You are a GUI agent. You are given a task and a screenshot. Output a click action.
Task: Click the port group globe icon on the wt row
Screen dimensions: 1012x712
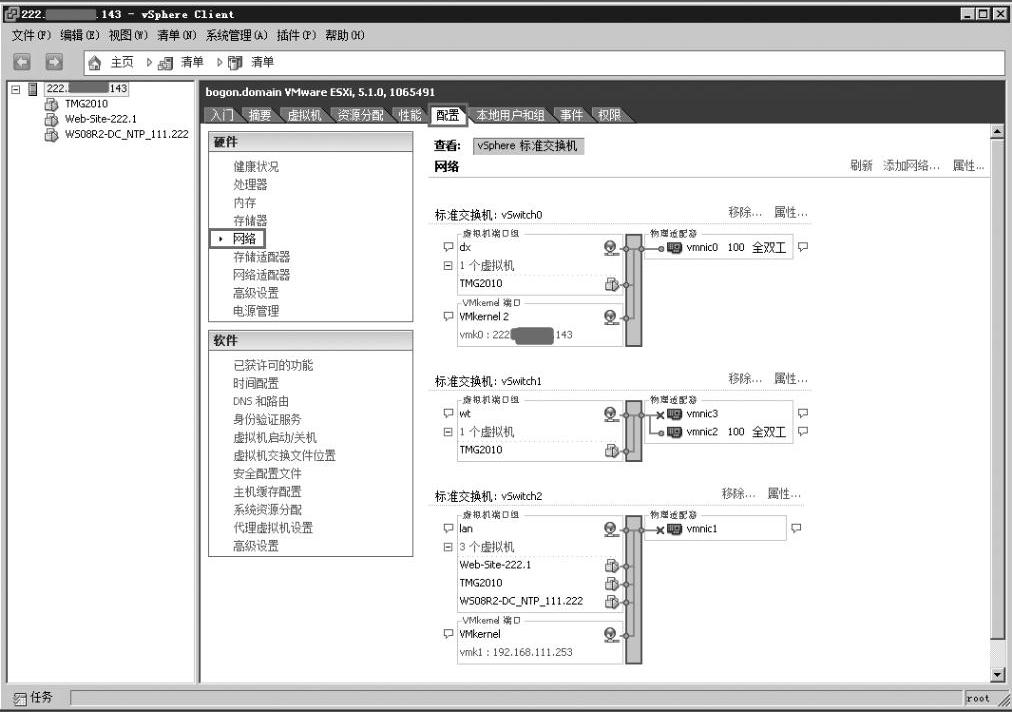click(x=611, y=414)
